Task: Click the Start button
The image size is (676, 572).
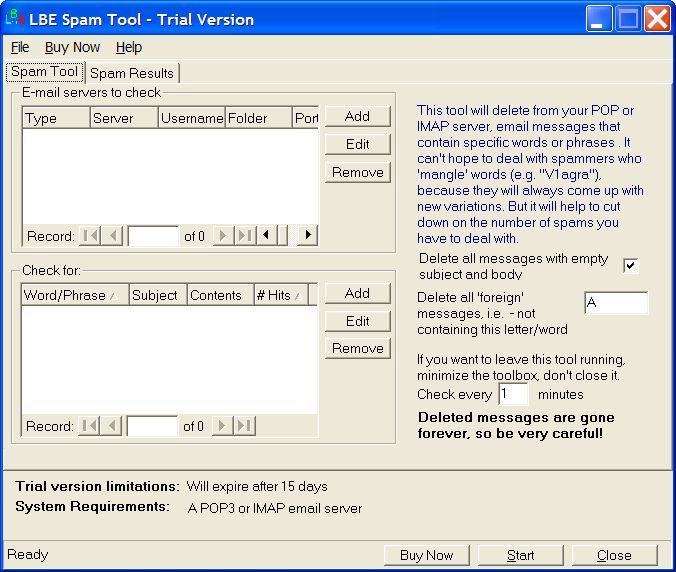Action: point(520,555)
